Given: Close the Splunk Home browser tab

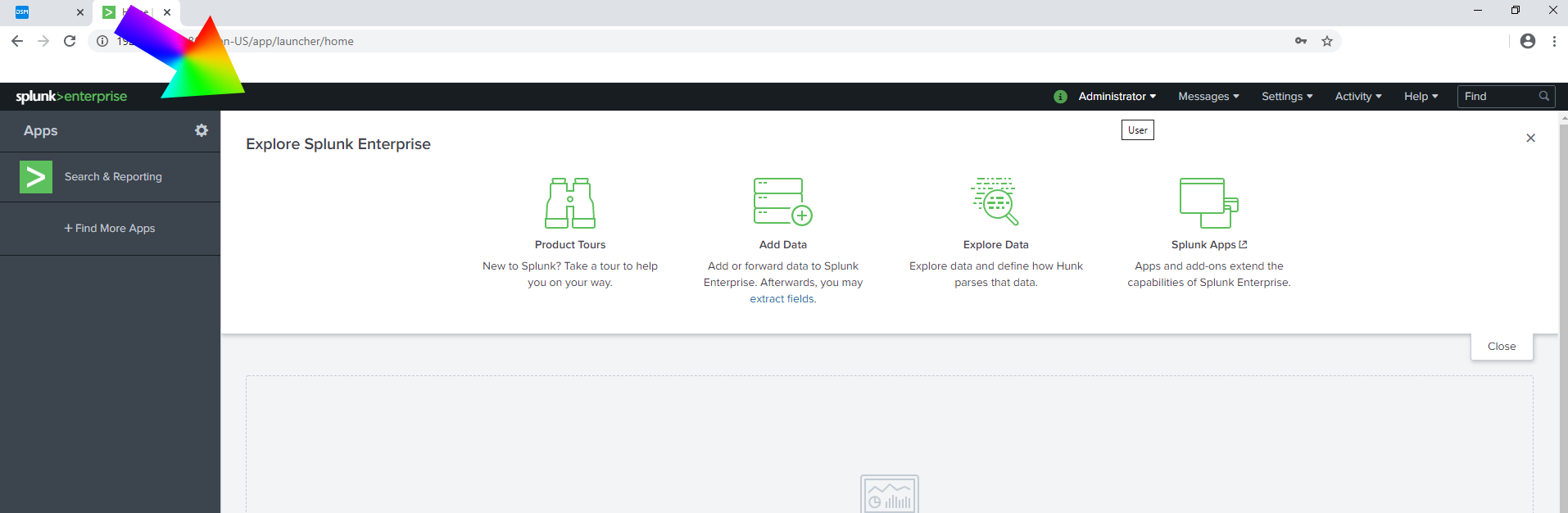Looking at the screenshot, I should pos(167,12).
